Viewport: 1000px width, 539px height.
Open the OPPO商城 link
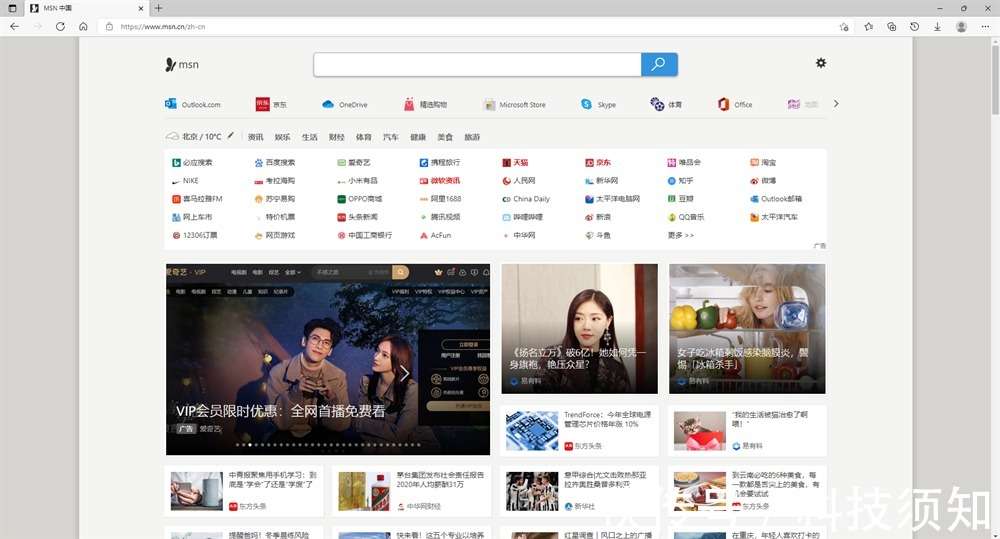click(x=360, y=199)
